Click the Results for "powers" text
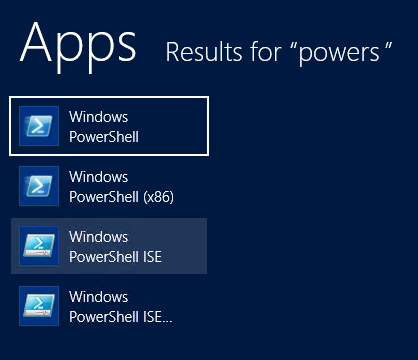 (x=279, y=53)
